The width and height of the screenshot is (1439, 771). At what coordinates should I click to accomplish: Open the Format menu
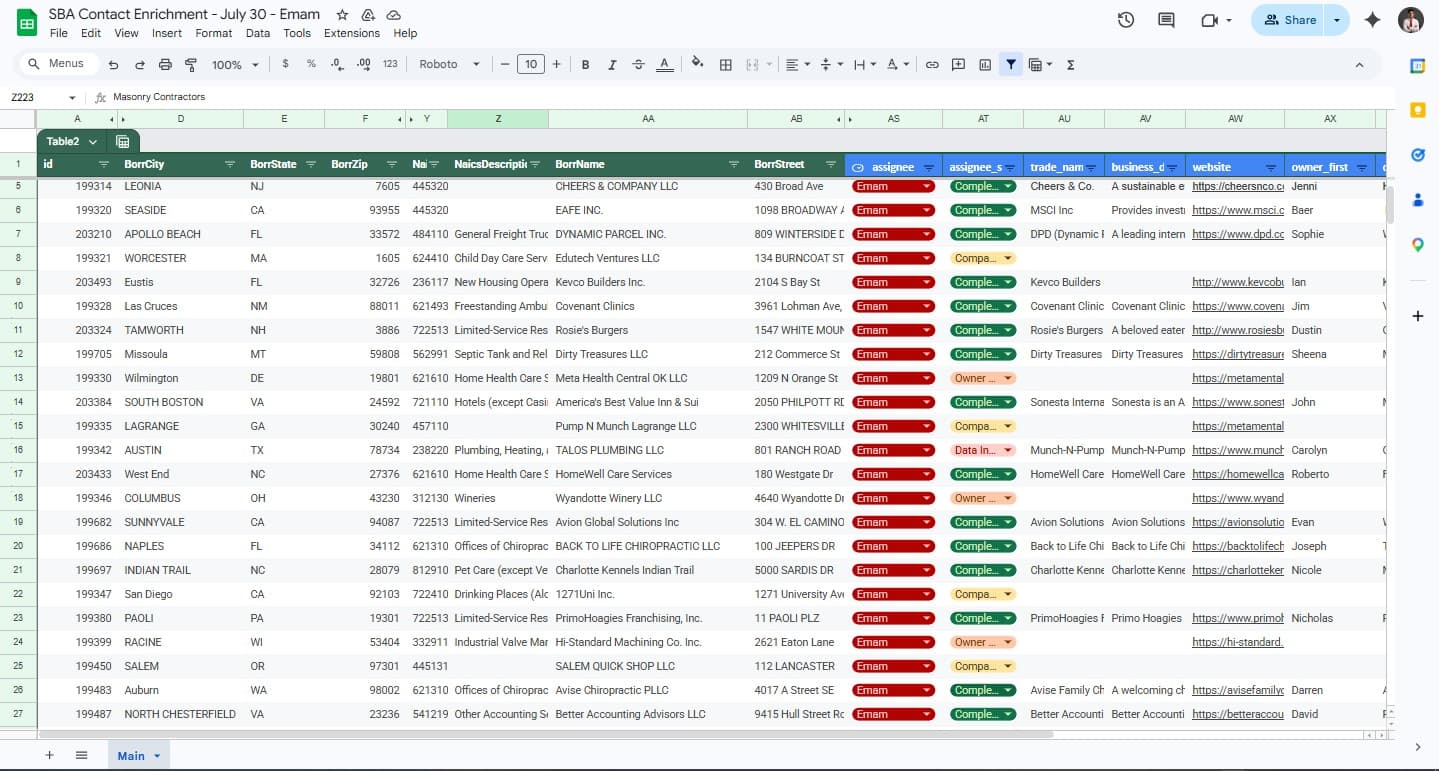point(214,33)
